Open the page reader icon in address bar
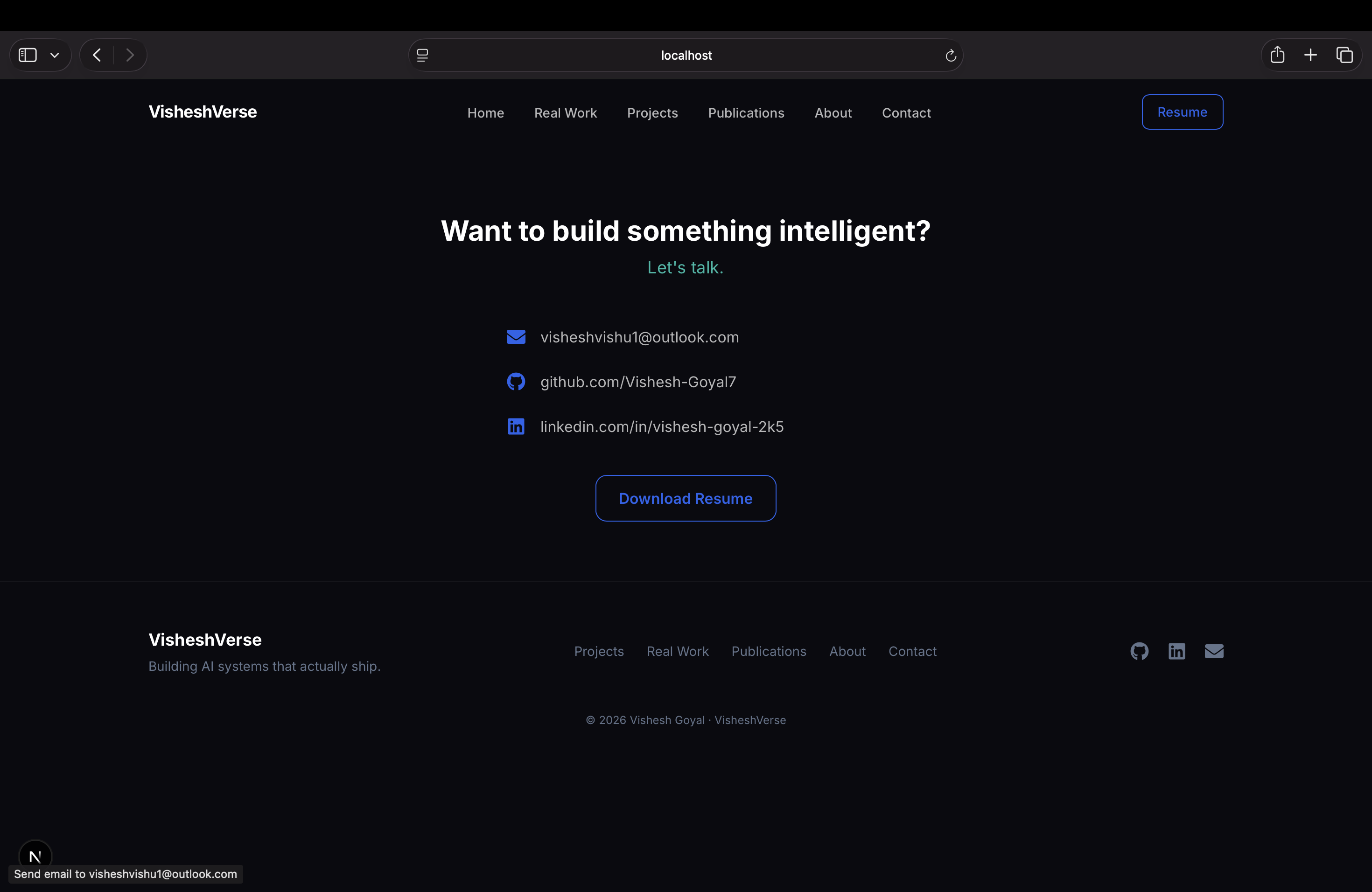Screen dimensions: 1372x892 pos(422,56)
